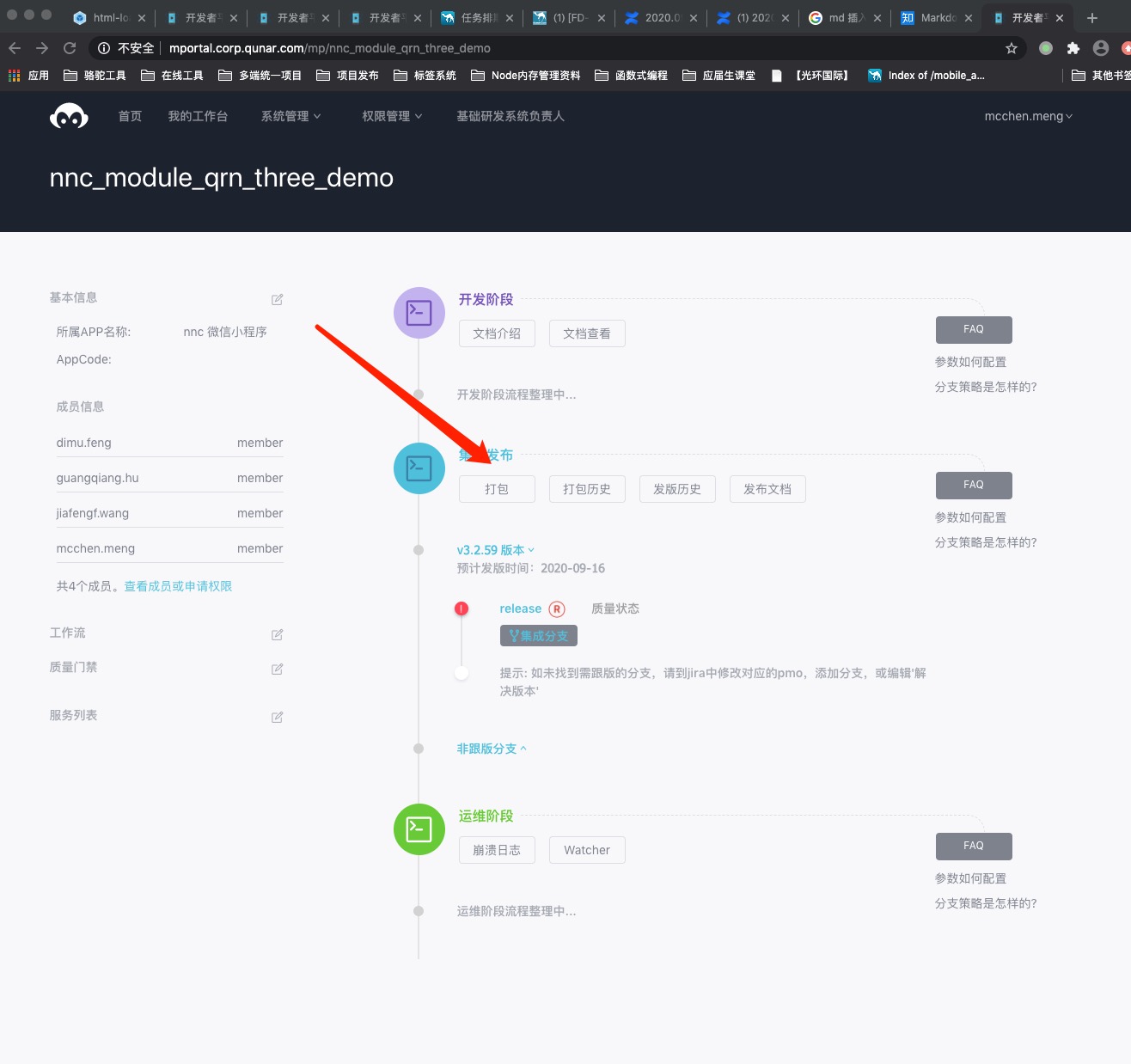Go to 首页 in the navigation bar
This screenshot has width=1131, height=1064.
[x=130, y=116]
